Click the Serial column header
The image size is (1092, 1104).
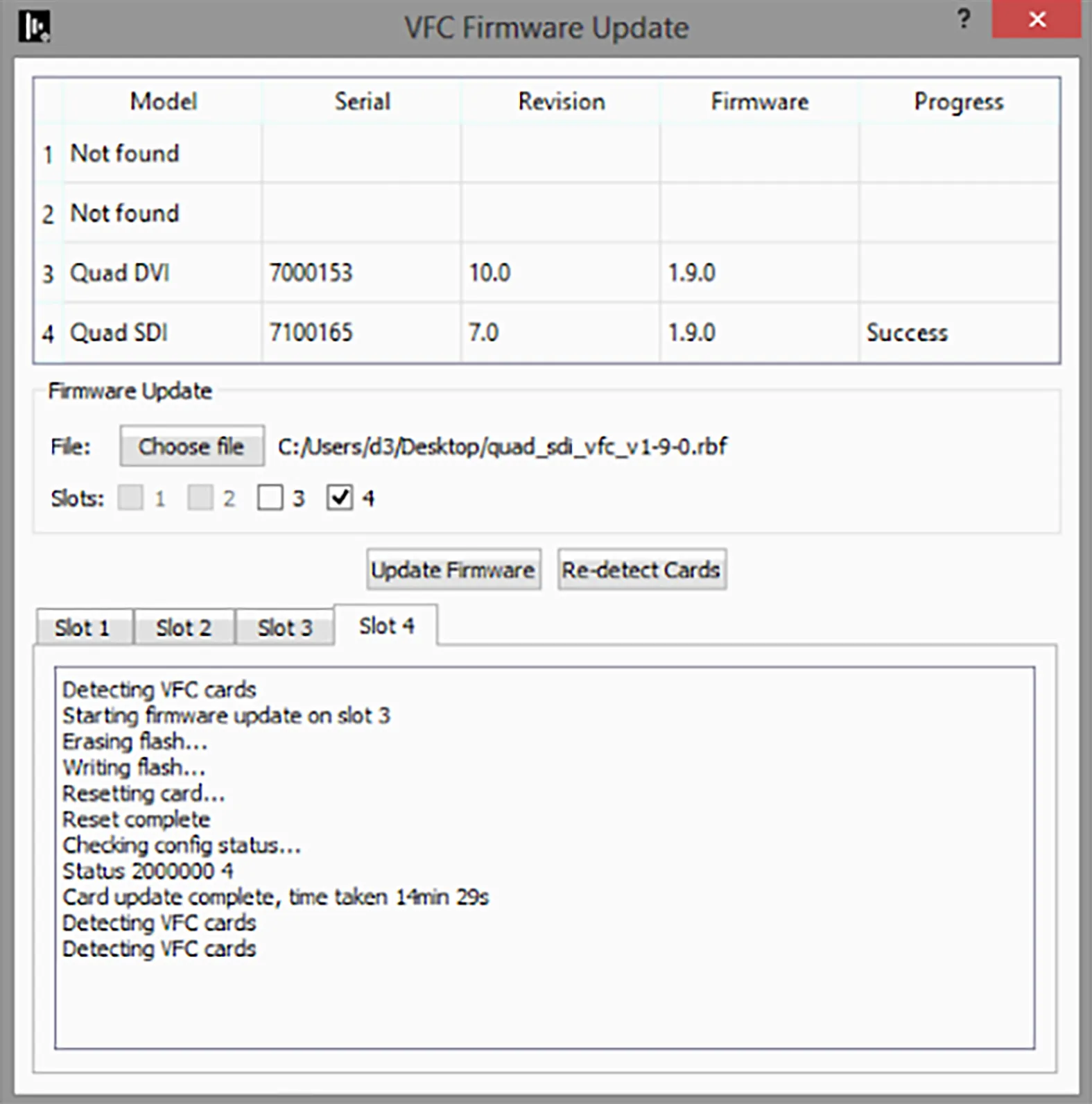[x=362, y=102]
